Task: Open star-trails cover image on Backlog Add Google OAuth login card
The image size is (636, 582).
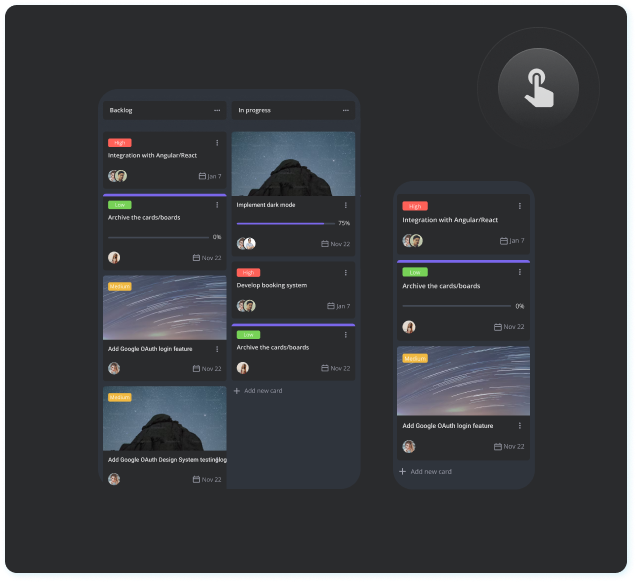Action: point(164,307)
